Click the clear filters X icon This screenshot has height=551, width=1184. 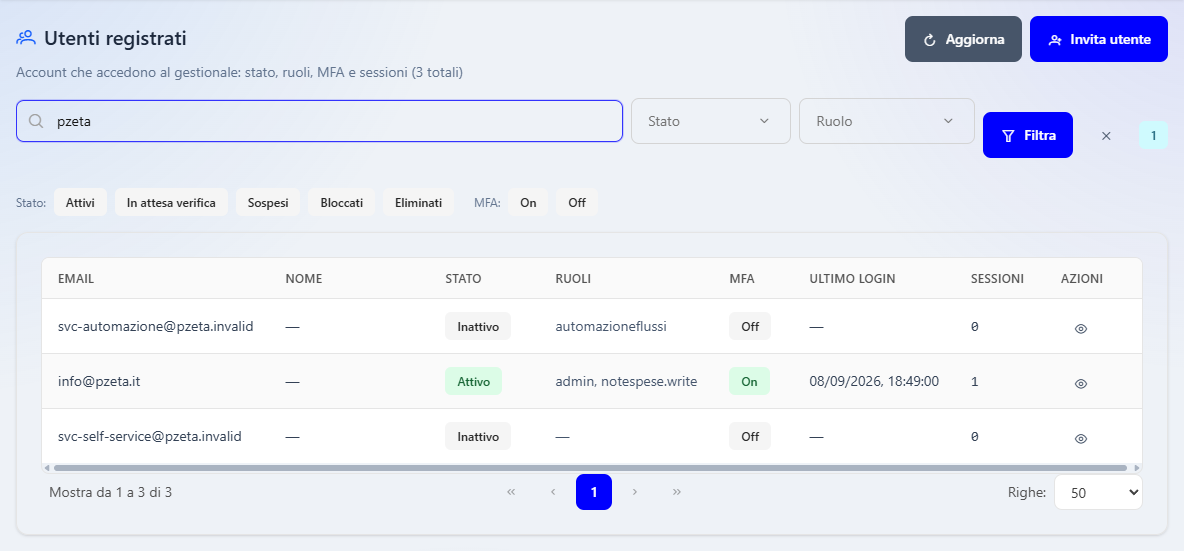pos(1106,136)
